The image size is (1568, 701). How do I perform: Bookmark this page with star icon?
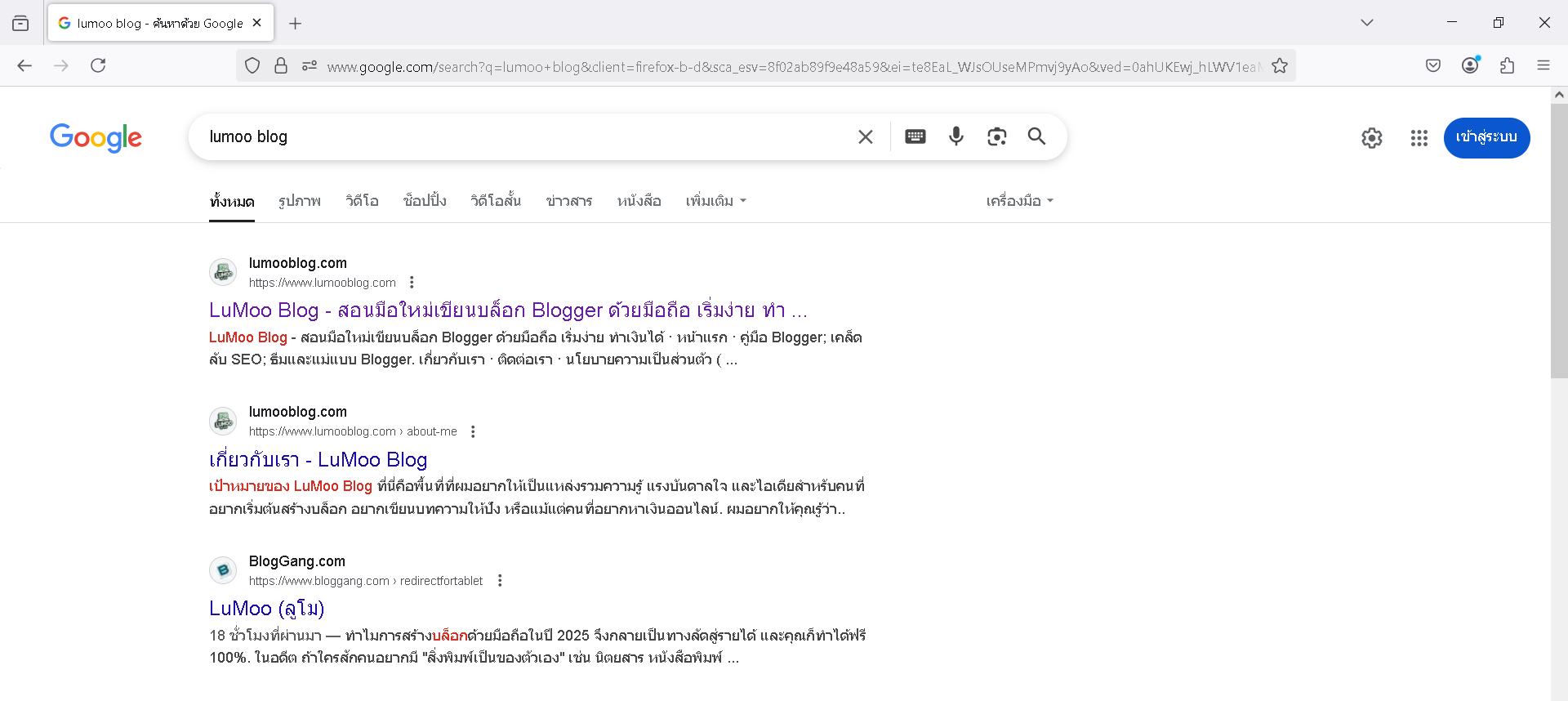click(1280, 66)
